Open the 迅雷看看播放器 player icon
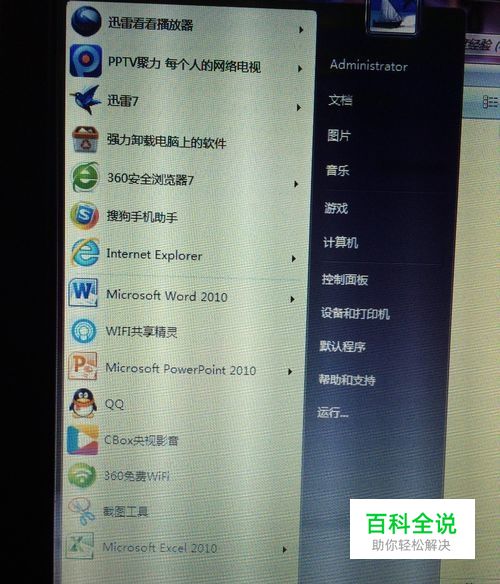This screenshot has height=584, width=500. 86,21
